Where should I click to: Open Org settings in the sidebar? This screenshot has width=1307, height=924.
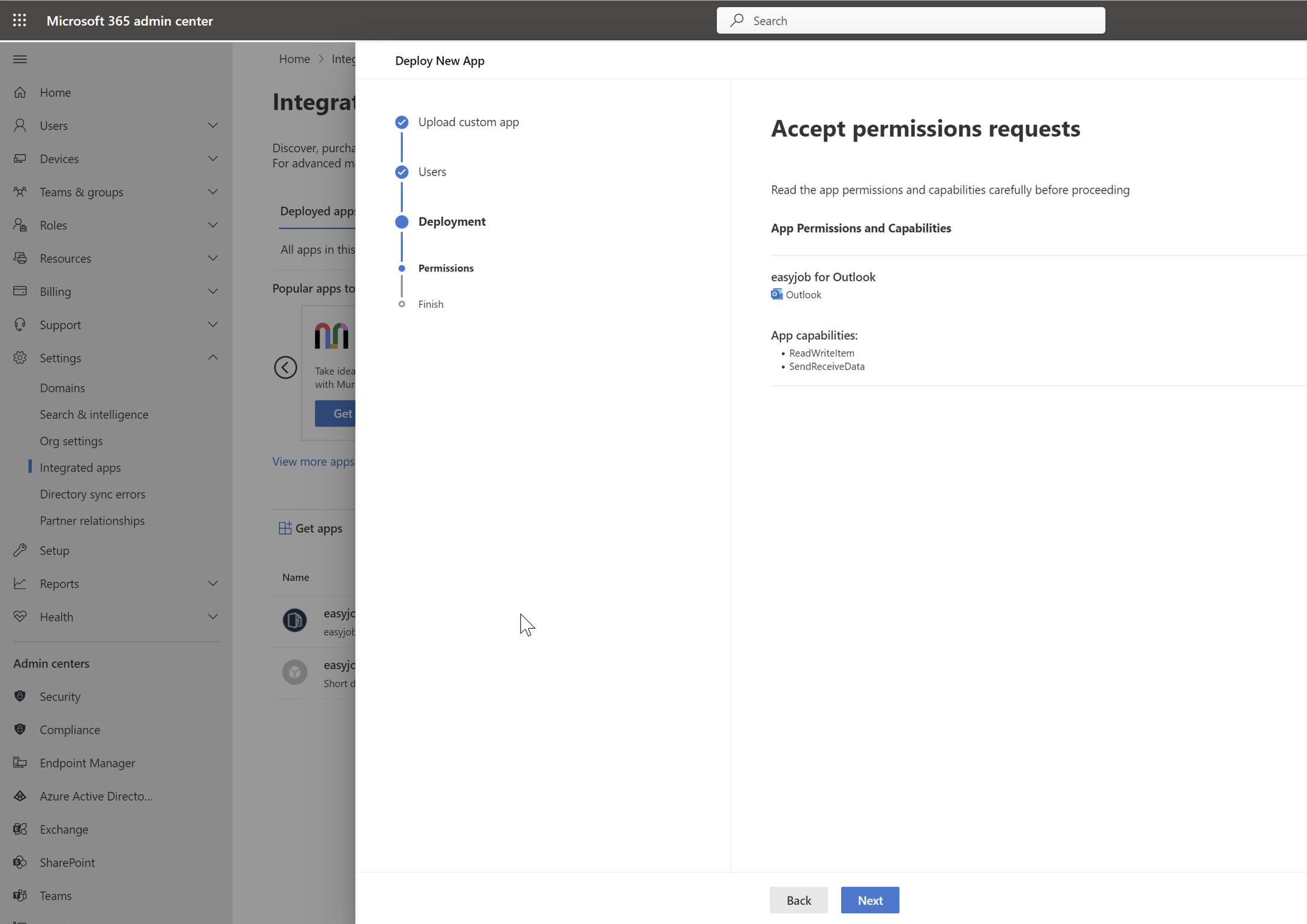point(71,440)
